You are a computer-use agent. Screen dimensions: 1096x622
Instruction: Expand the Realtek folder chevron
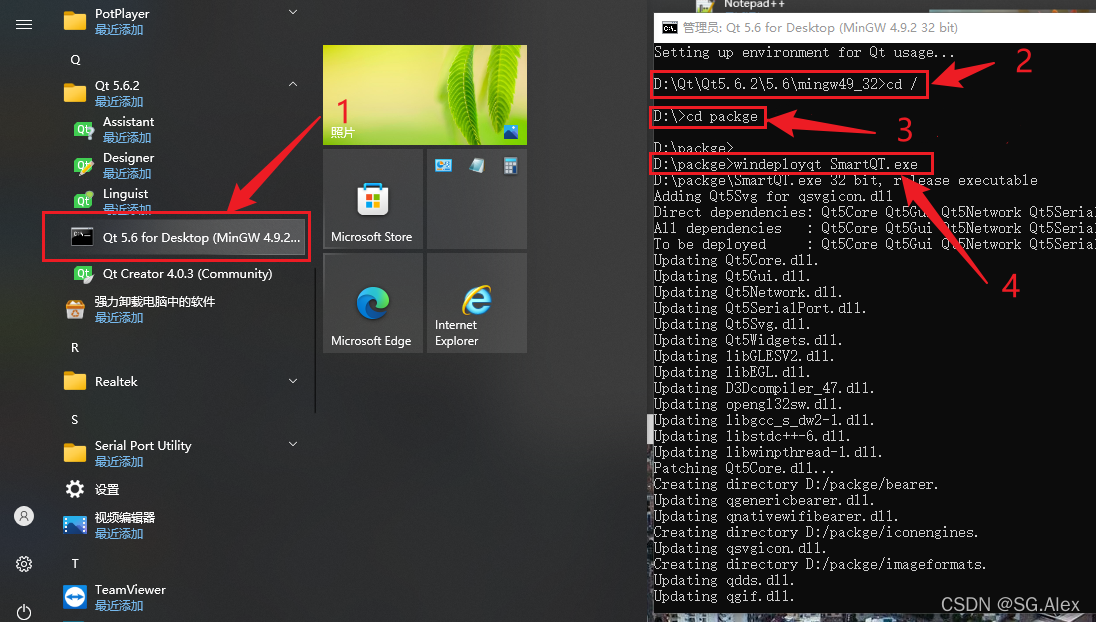coord(293,381)
